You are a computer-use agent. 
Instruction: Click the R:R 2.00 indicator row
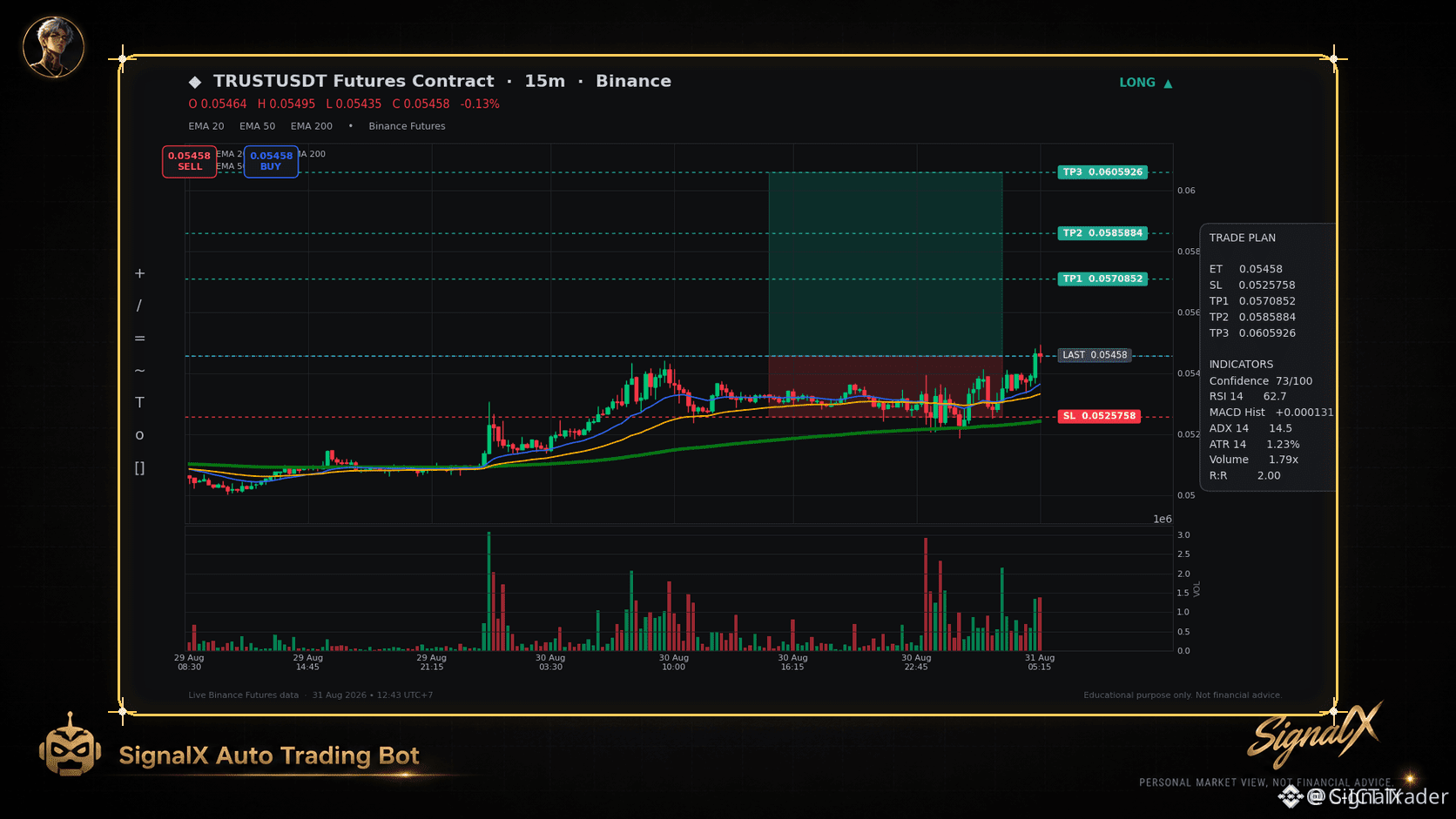1245,476
